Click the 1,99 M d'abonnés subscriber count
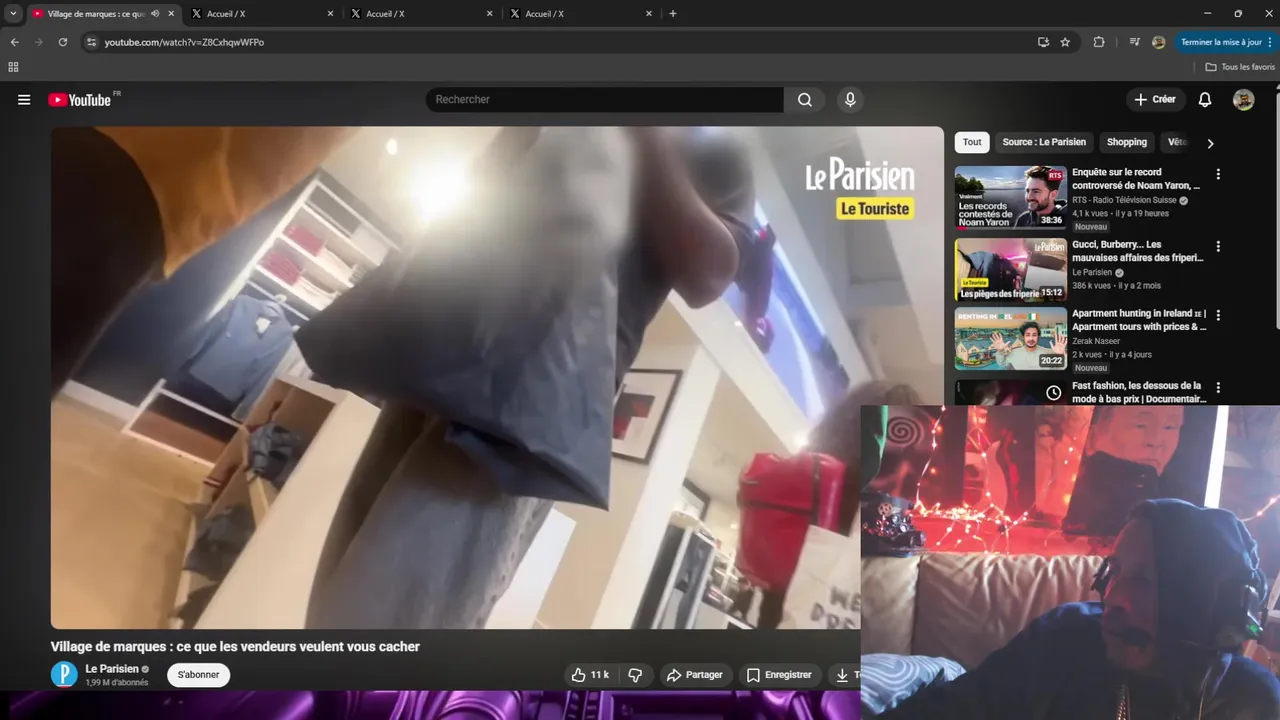The width and height of the screenshot is (1280, 720). [117, 683]
